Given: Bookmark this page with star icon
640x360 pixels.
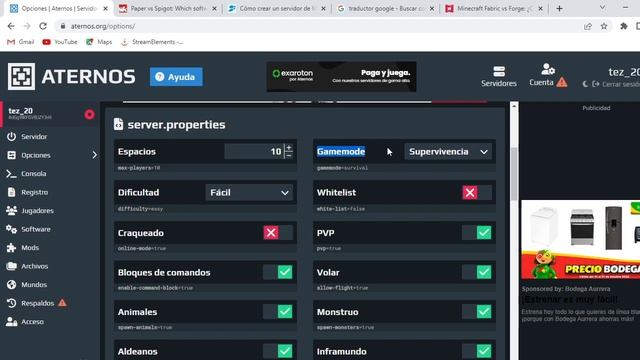Looking at the screenshot, I should pyautogui.click(x=604, y=26).
